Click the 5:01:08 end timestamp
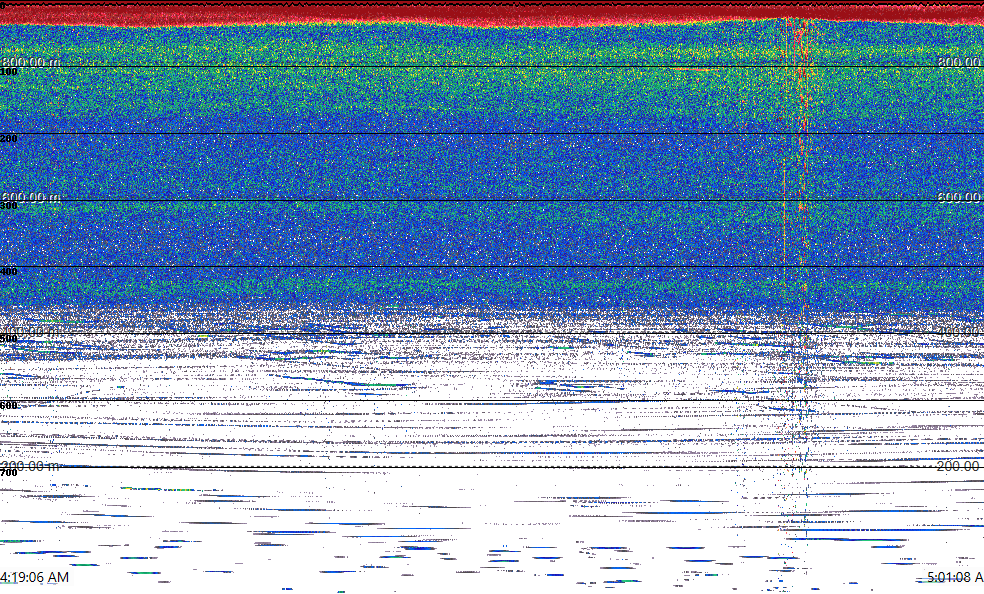 [955, 577]
